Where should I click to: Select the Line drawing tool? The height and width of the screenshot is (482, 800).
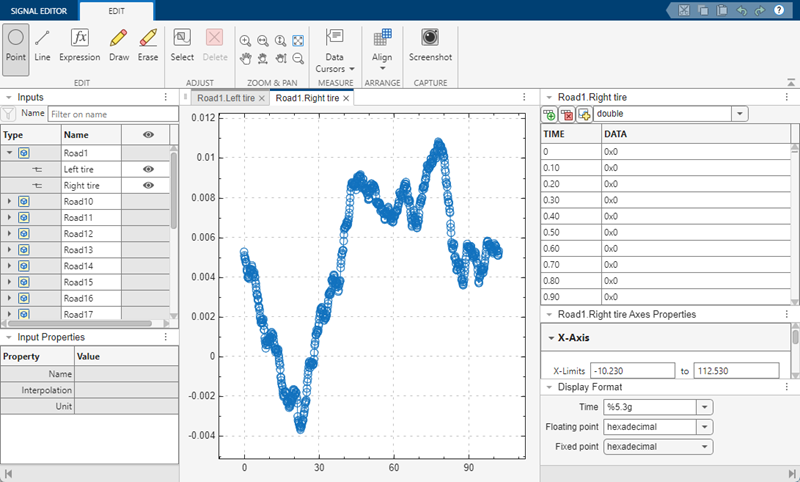[x=42, y=46]
